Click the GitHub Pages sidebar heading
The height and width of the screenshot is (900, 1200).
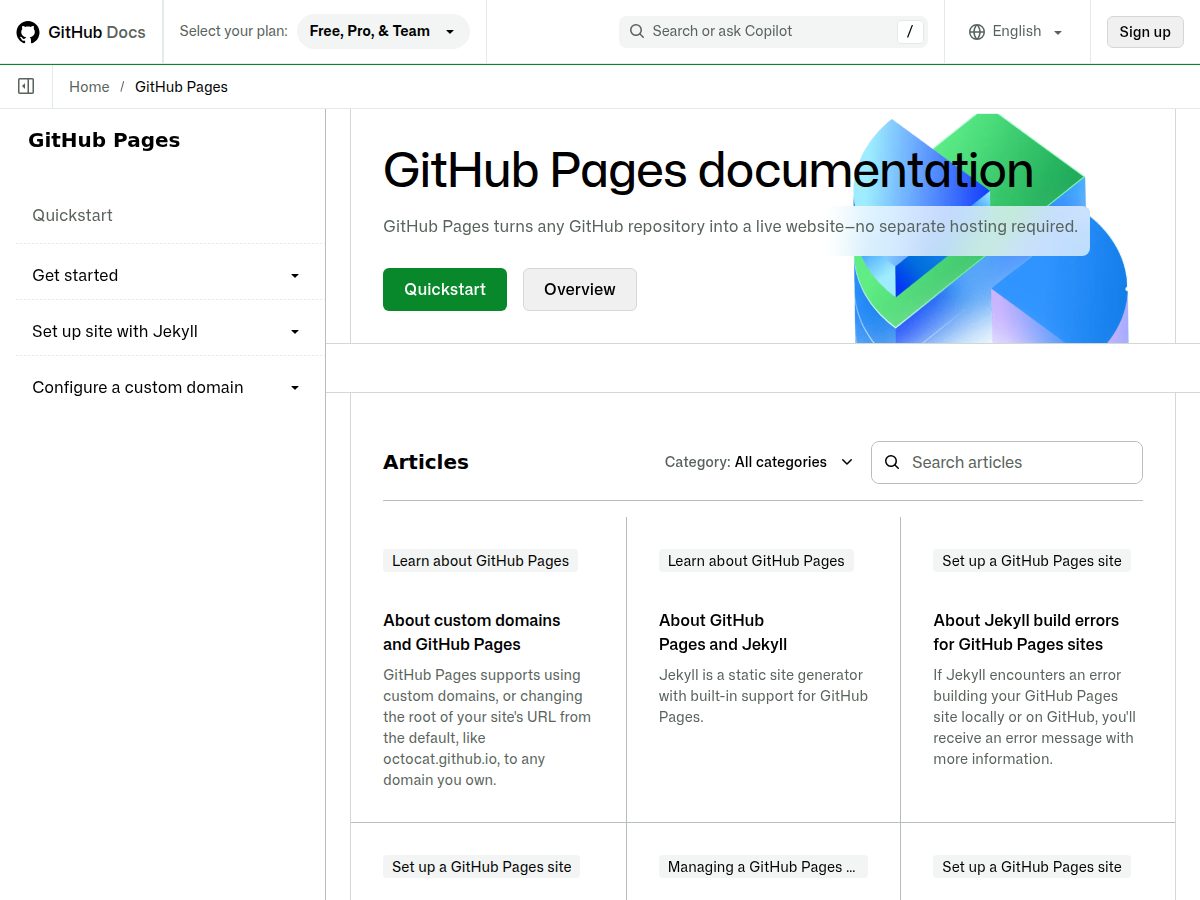104,140
